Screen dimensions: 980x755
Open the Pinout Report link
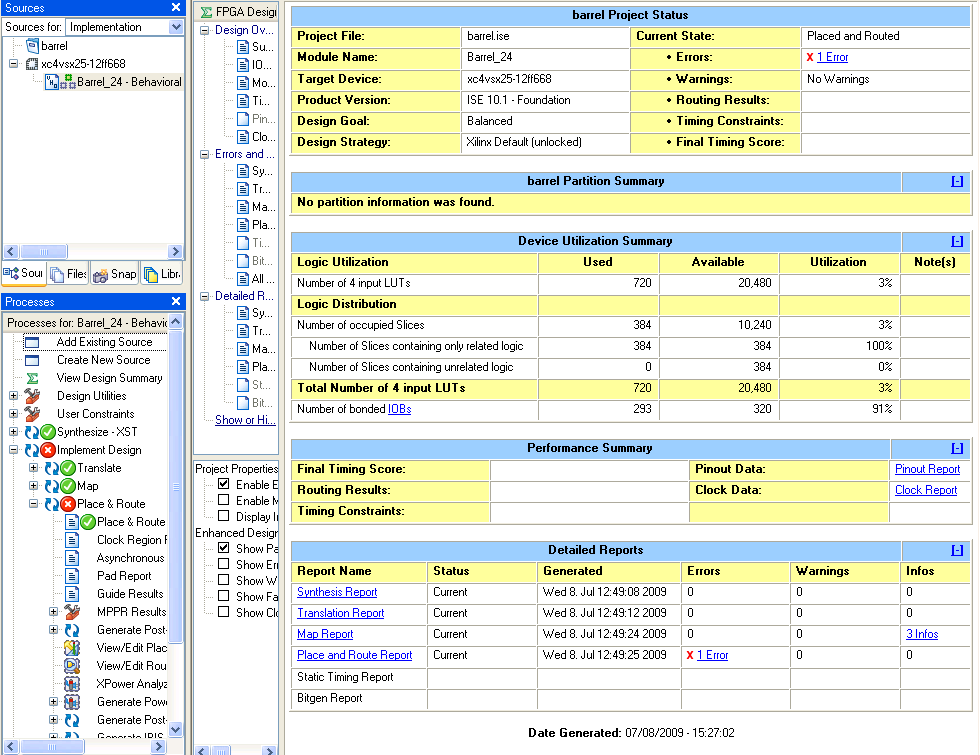(928, 469)
